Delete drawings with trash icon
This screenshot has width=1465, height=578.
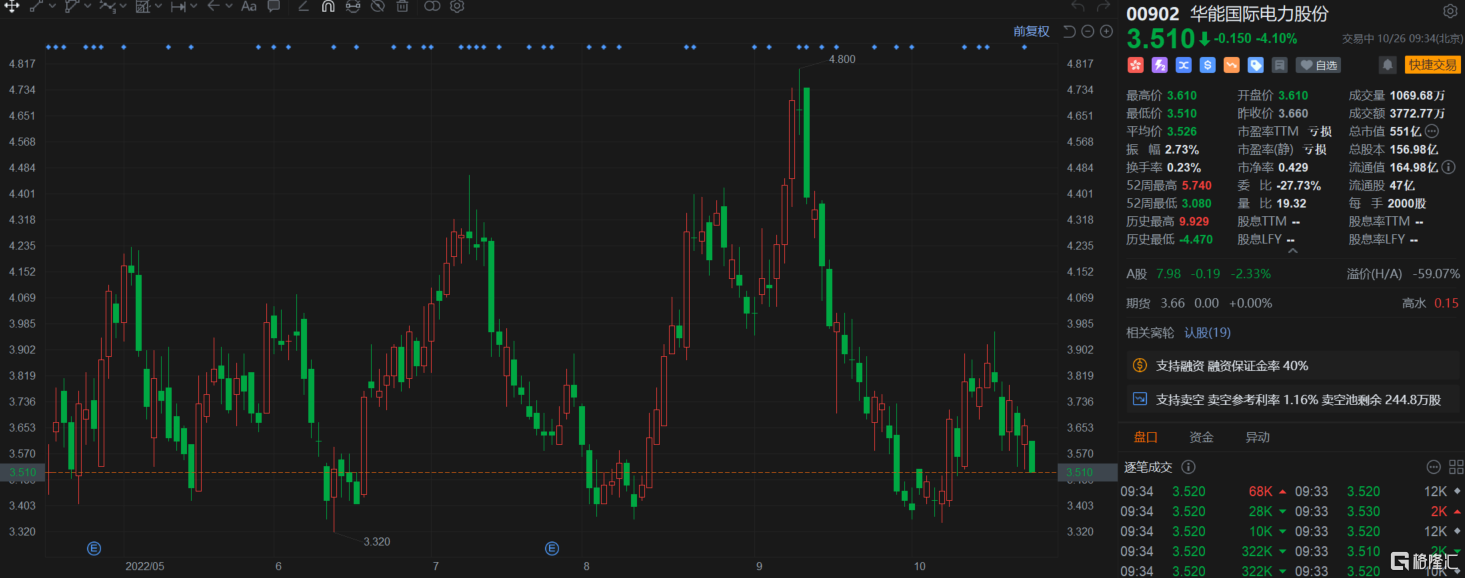[x=402, y=6]
